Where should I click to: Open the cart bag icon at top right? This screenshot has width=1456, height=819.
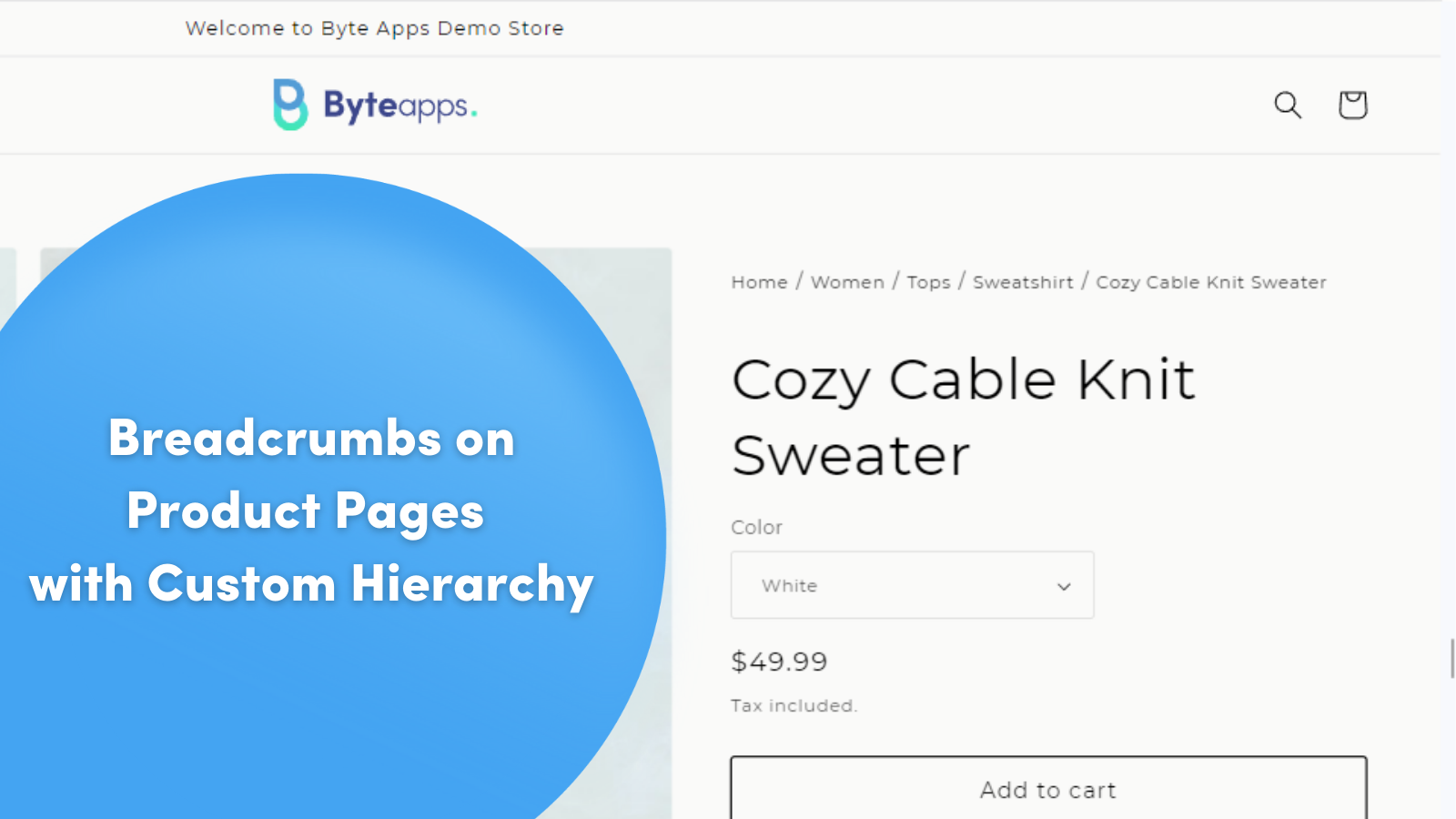[x=1352, y=106]
